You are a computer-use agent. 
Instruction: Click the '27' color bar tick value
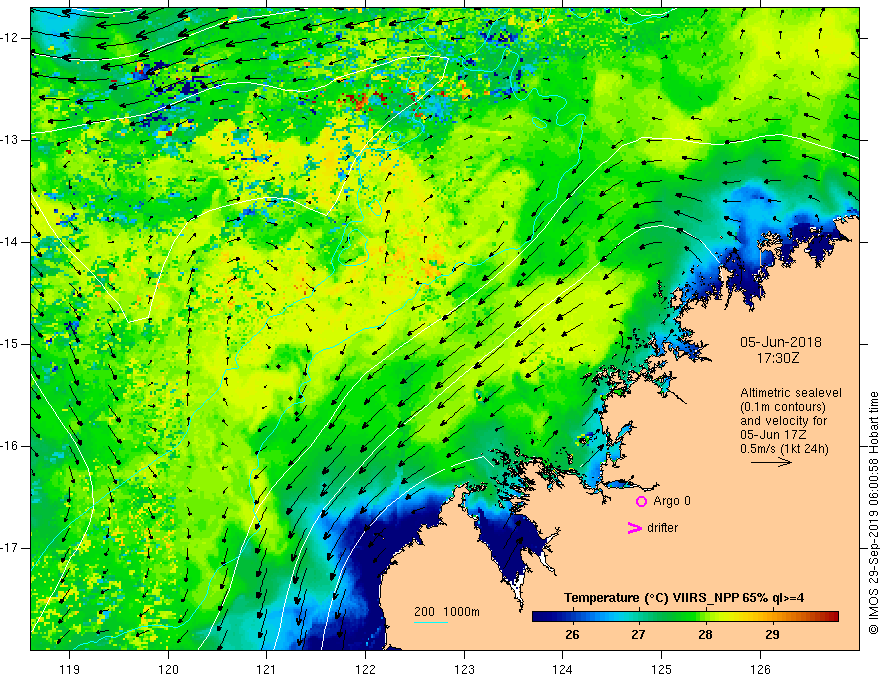638,635
